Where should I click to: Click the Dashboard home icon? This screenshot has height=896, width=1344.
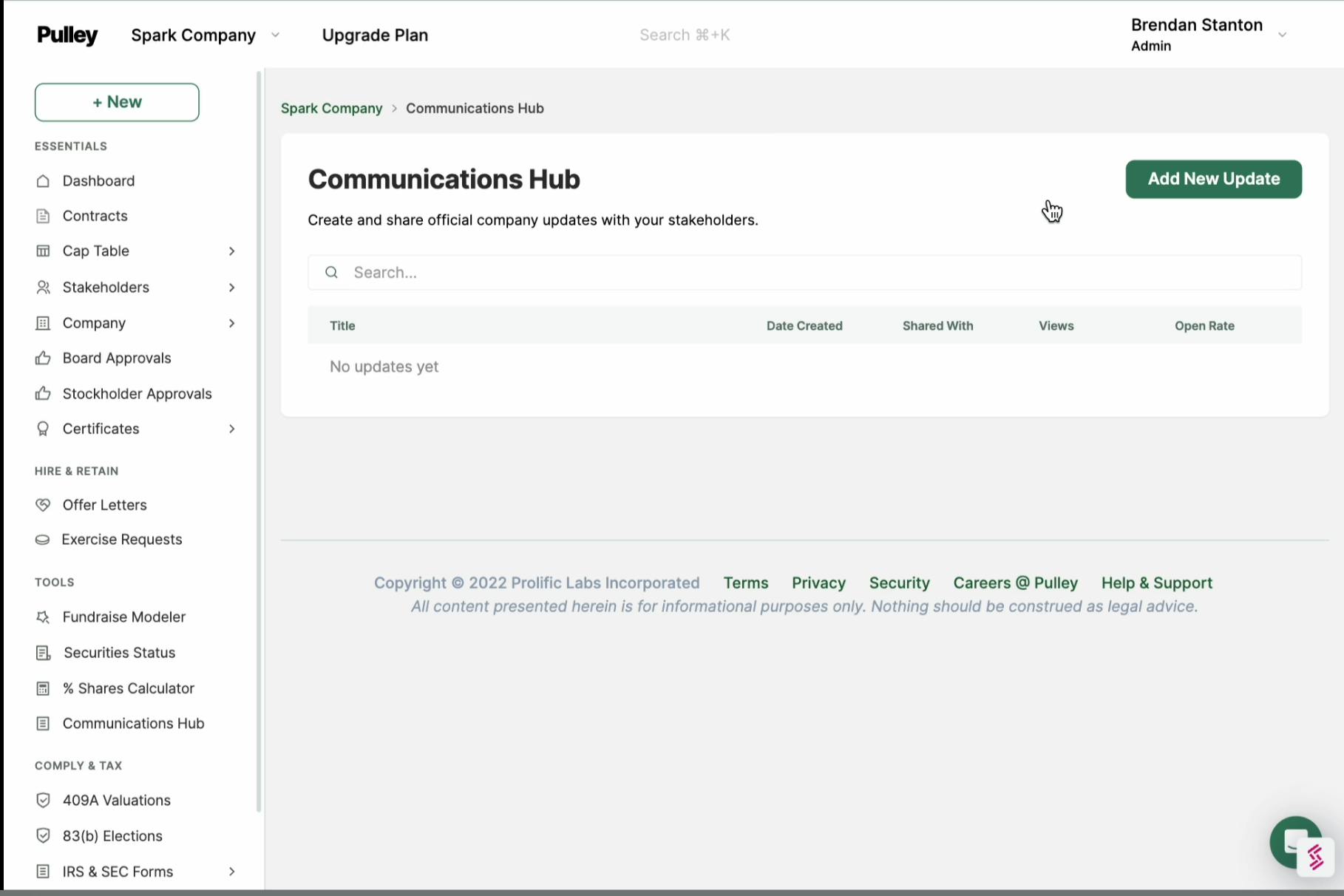[43, 181]
